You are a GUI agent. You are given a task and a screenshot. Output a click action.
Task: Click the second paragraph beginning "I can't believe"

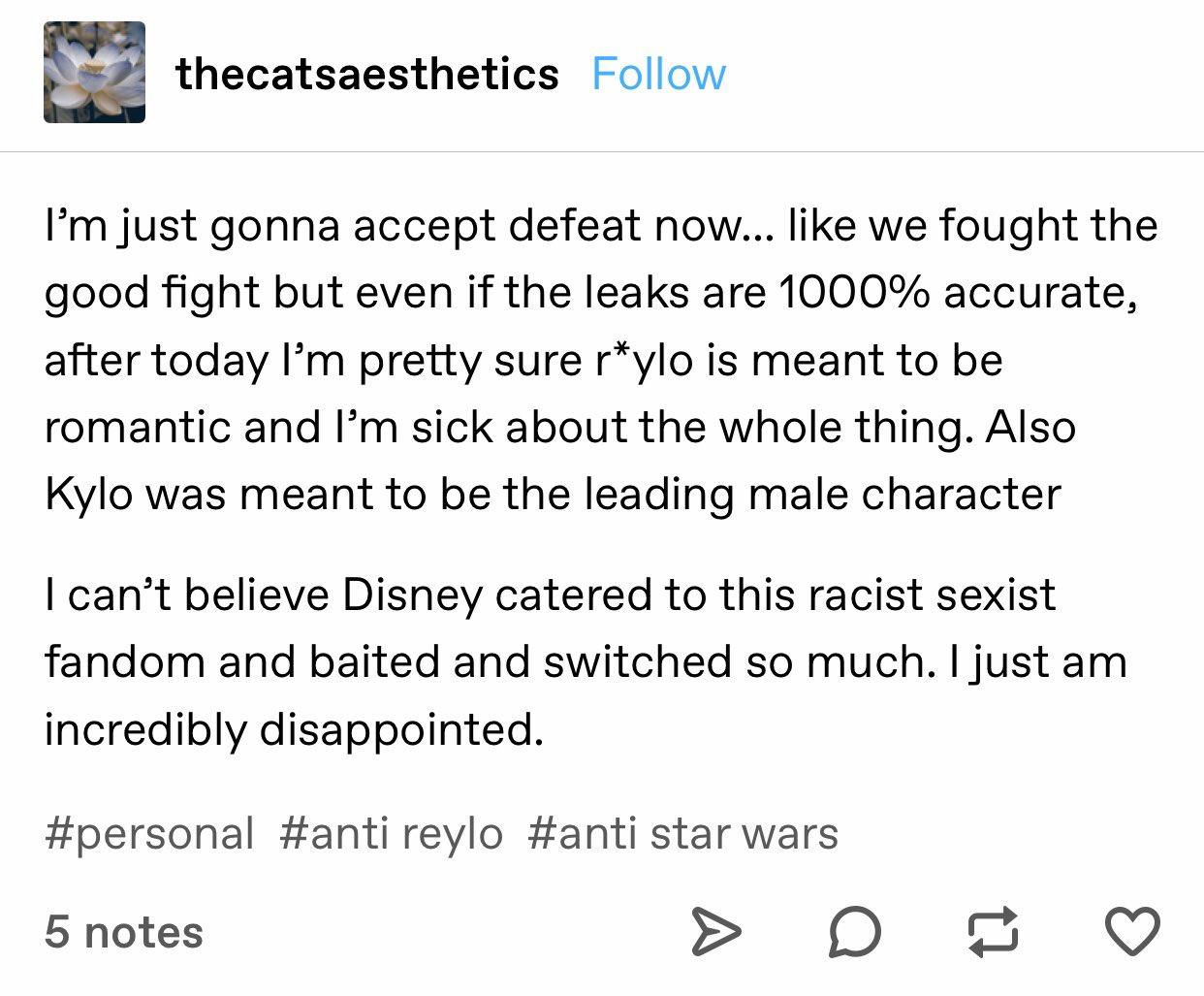pyautogui.click(x=586, y=662)
